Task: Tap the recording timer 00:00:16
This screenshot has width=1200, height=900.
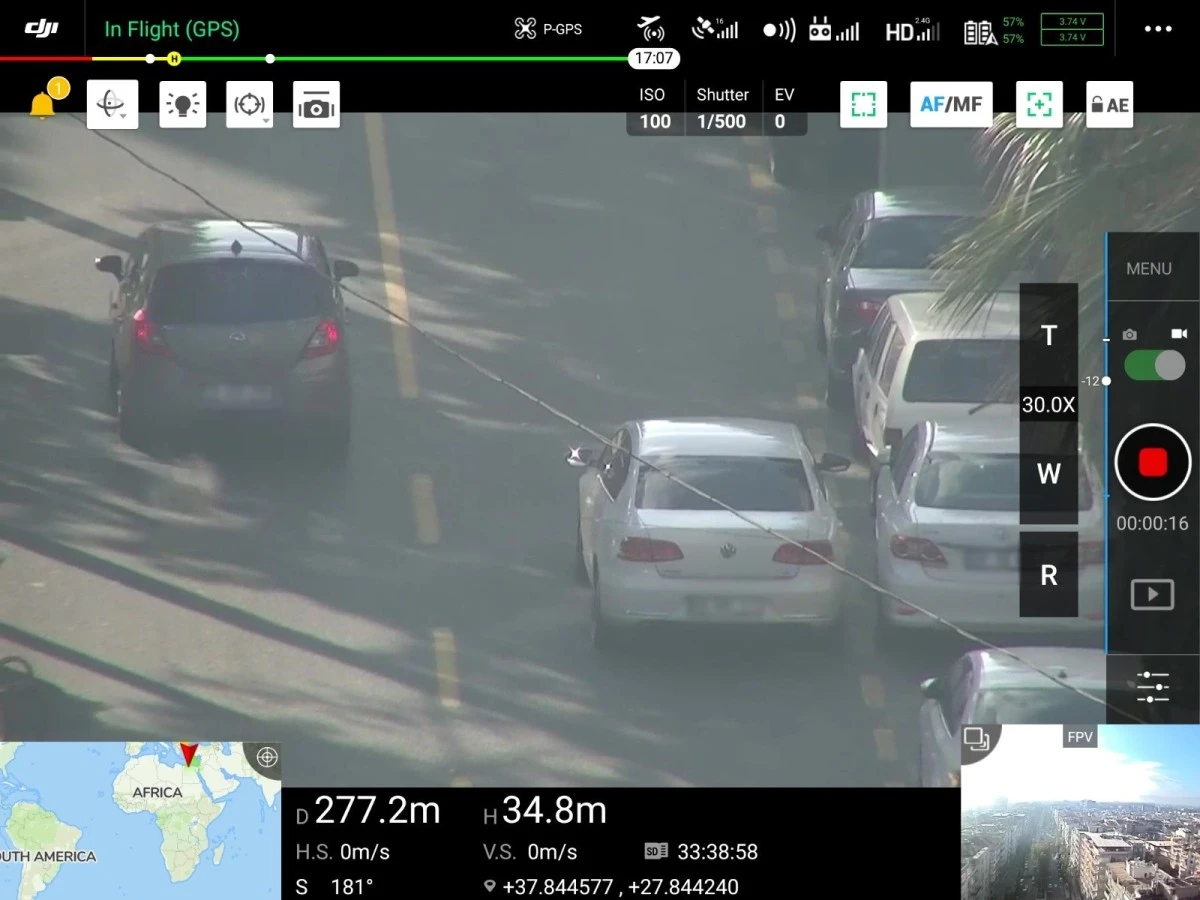Action: 1152,523
